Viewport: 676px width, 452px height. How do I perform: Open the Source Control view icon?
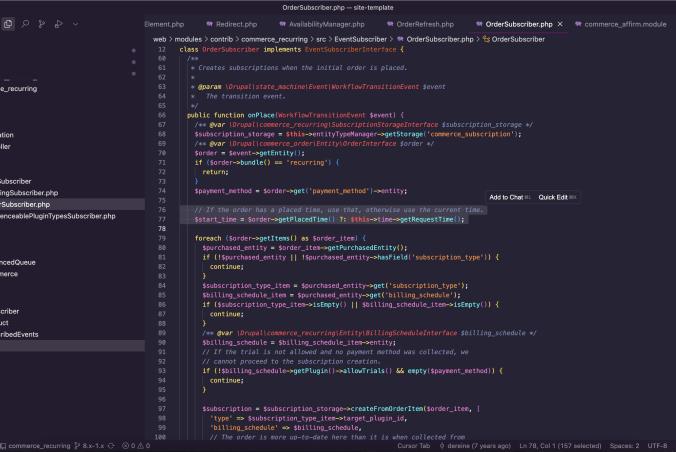tap(41, 24)
